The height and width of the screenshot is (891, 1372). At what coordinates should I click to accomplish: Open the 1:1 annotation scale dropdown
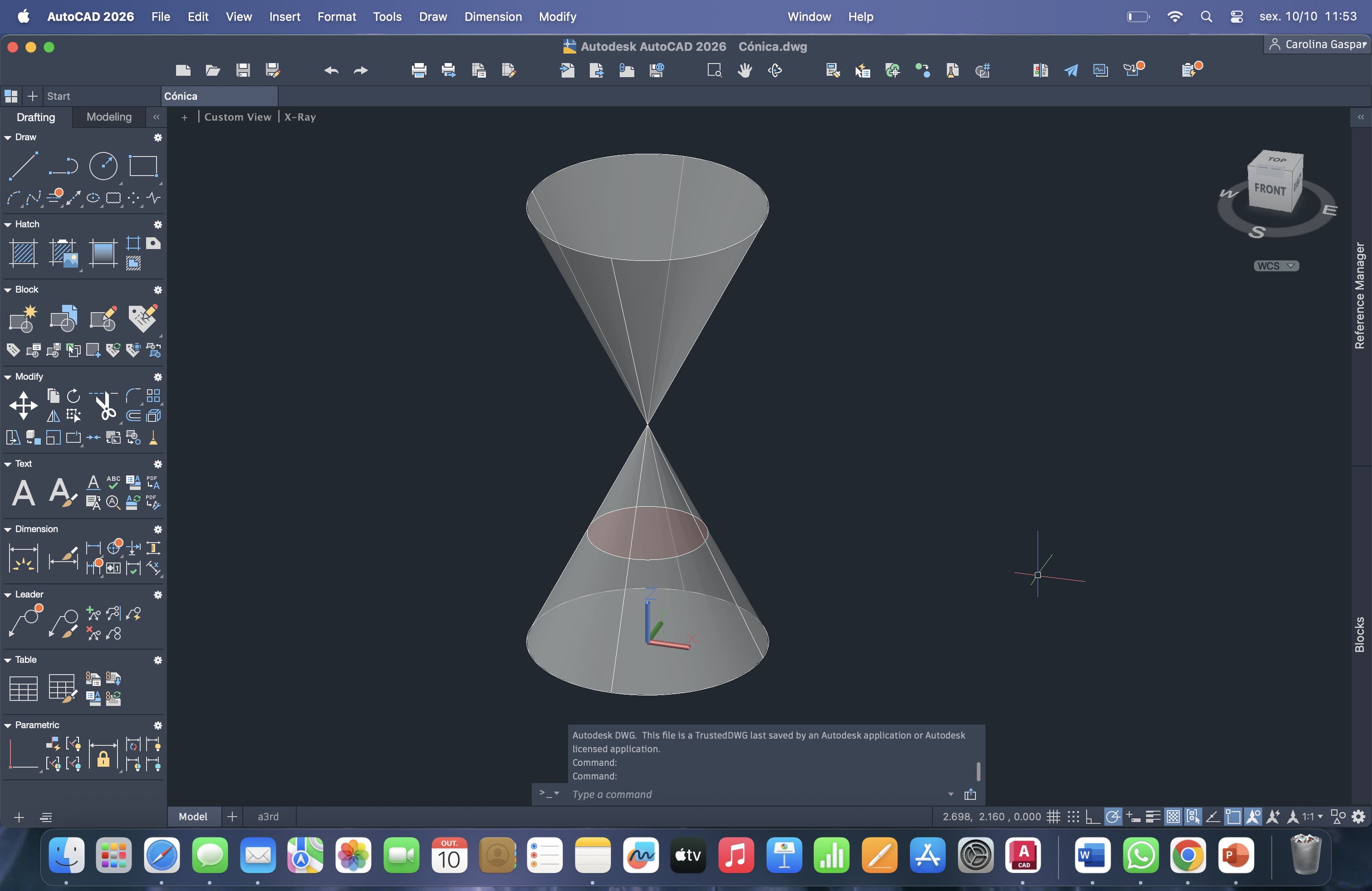click(1313, 817)
